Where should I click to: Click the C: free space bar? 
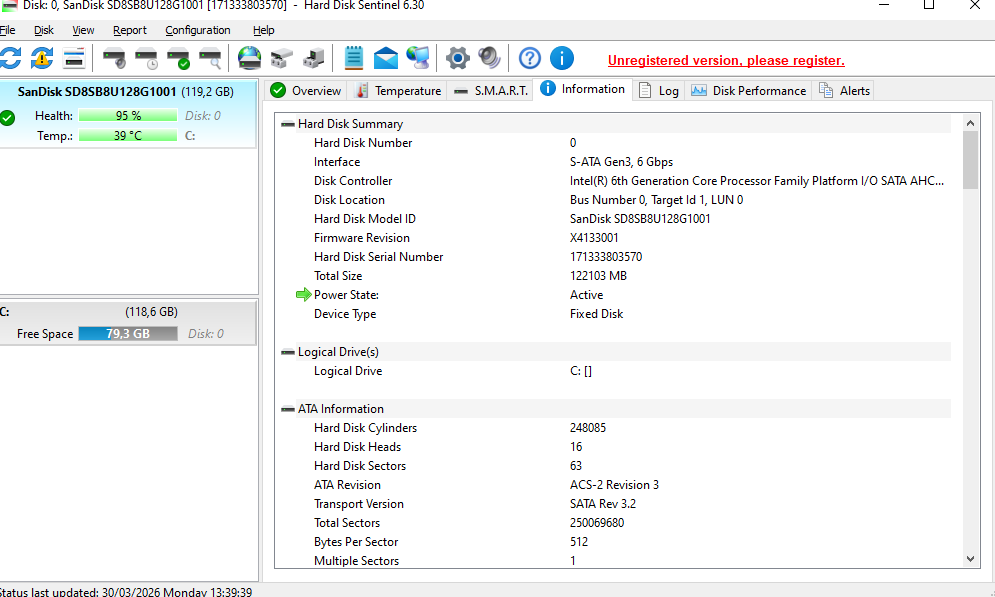[127, 333]
